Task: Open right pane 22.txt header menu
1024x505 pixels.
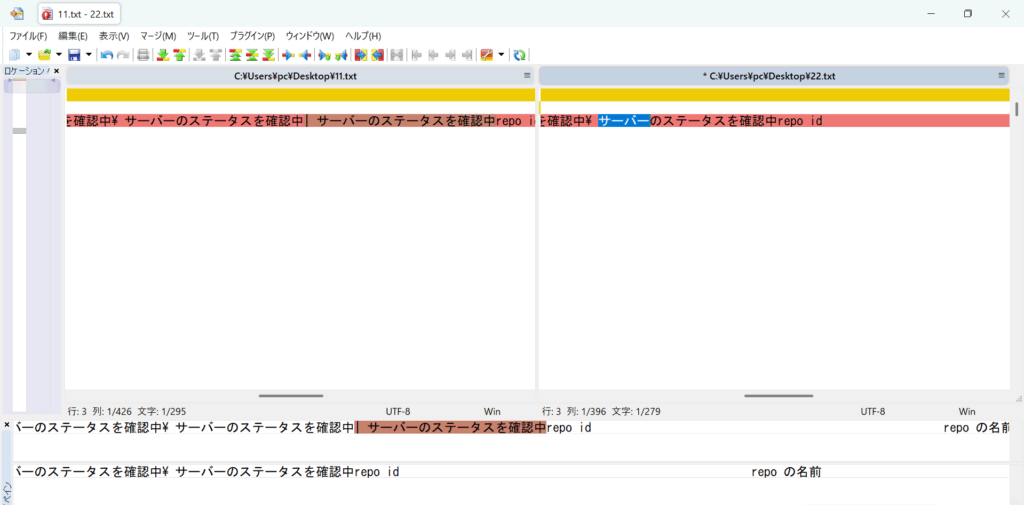Action: pyautogui.click(x=1001, y=76)
